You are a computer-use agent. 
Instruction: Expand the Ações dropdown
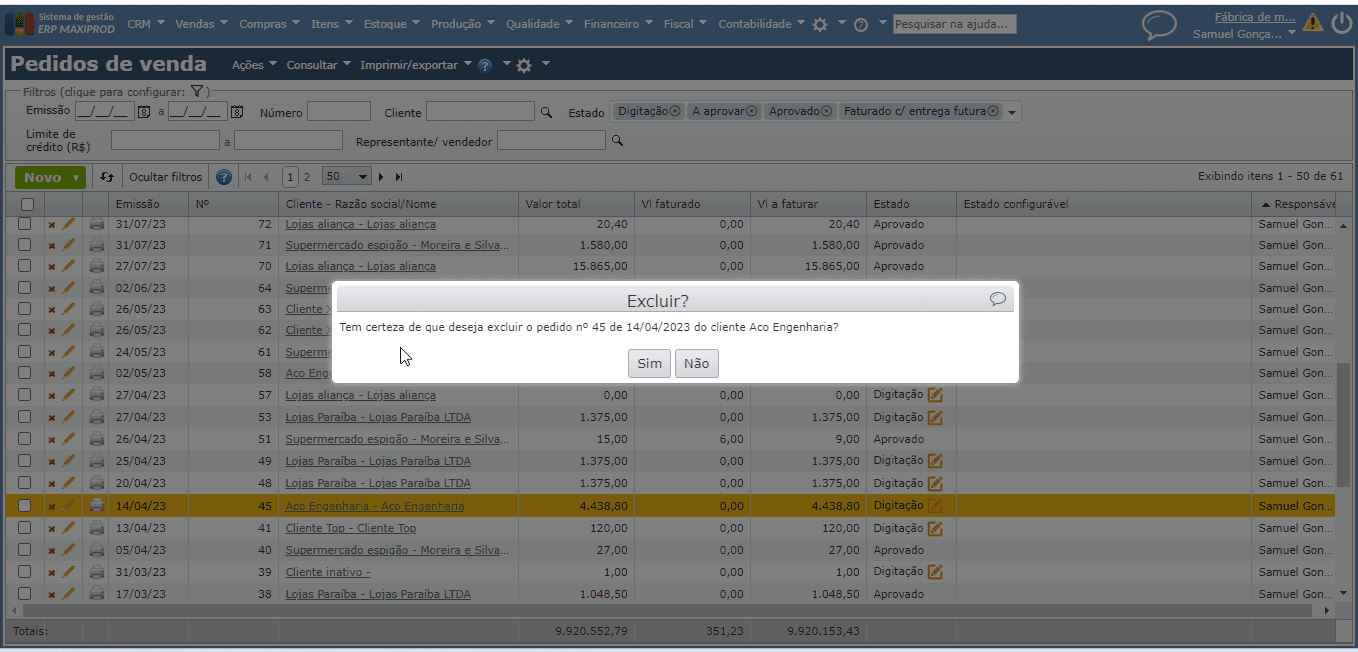(254, 65)
